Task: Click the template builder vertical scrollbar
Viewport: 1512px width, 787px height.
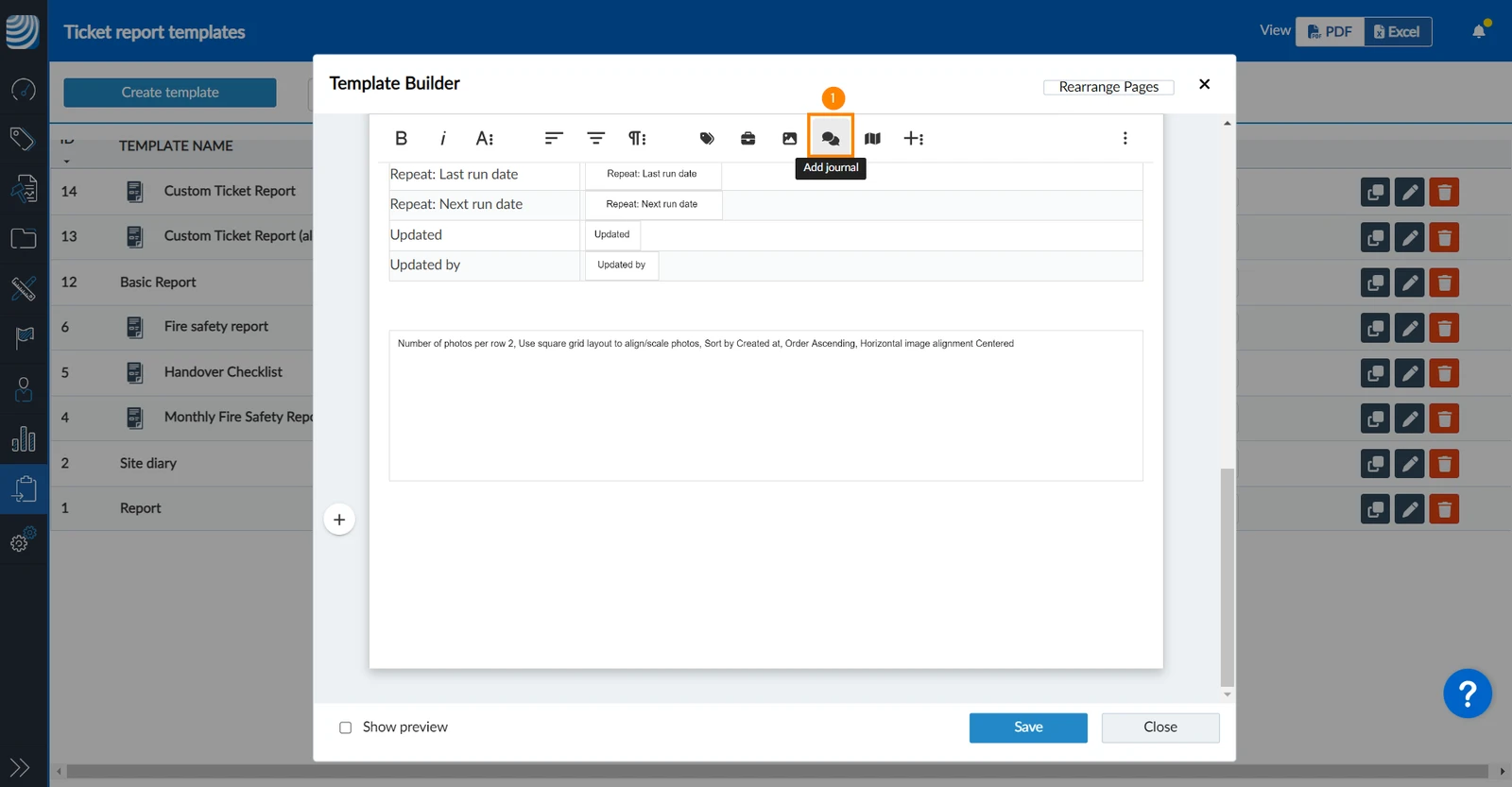Action: click(x=1227, y=576)
